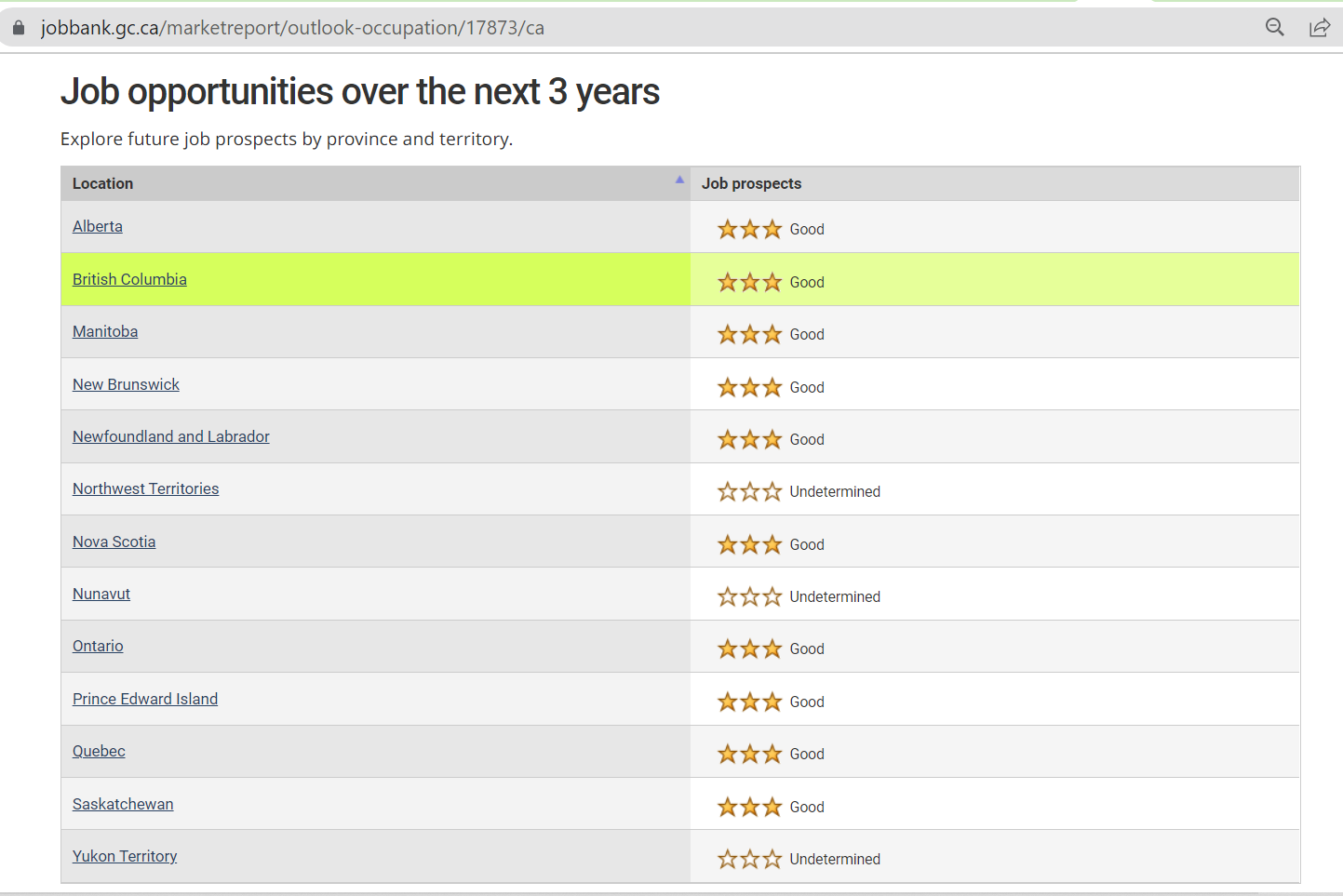Open the Nova Scotia link
This screenshot has height=896, width=1343.
[114, 542]
